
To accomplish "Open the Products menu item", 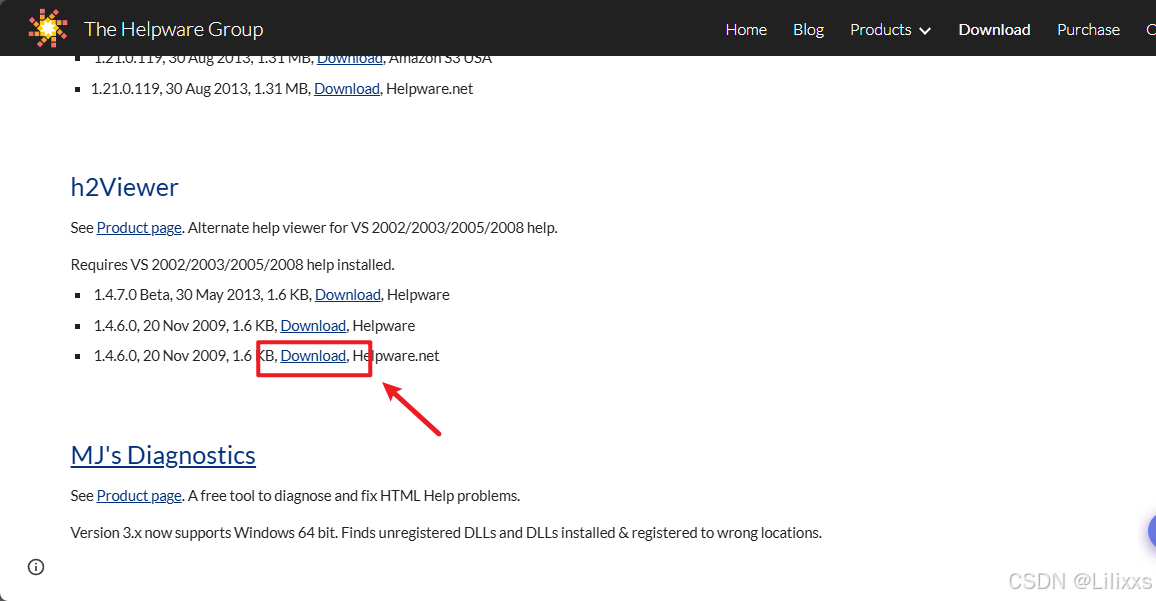I will point(880,29).
